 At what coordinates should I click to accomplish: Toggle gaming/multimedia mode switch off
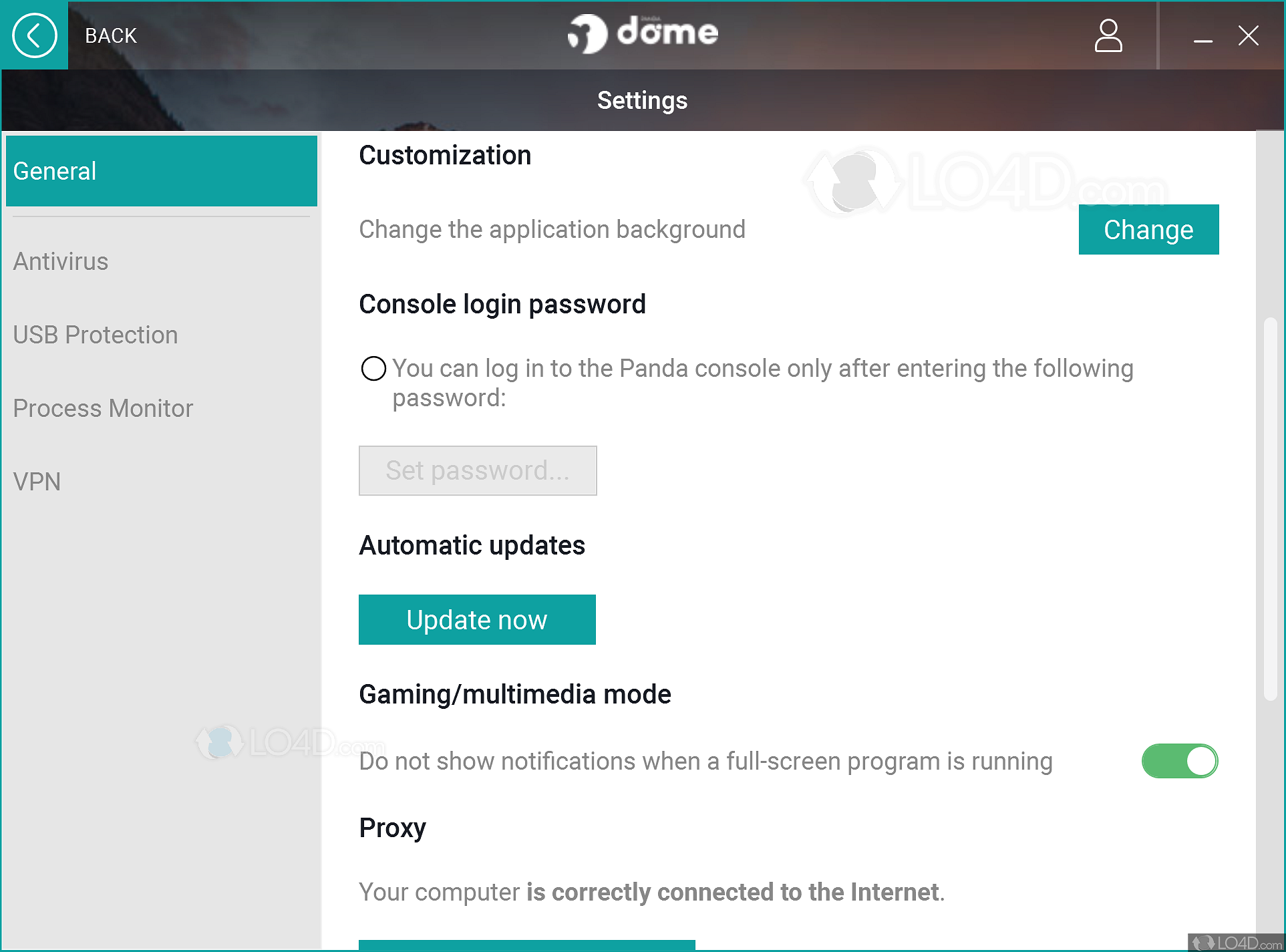click(1180, 761)
